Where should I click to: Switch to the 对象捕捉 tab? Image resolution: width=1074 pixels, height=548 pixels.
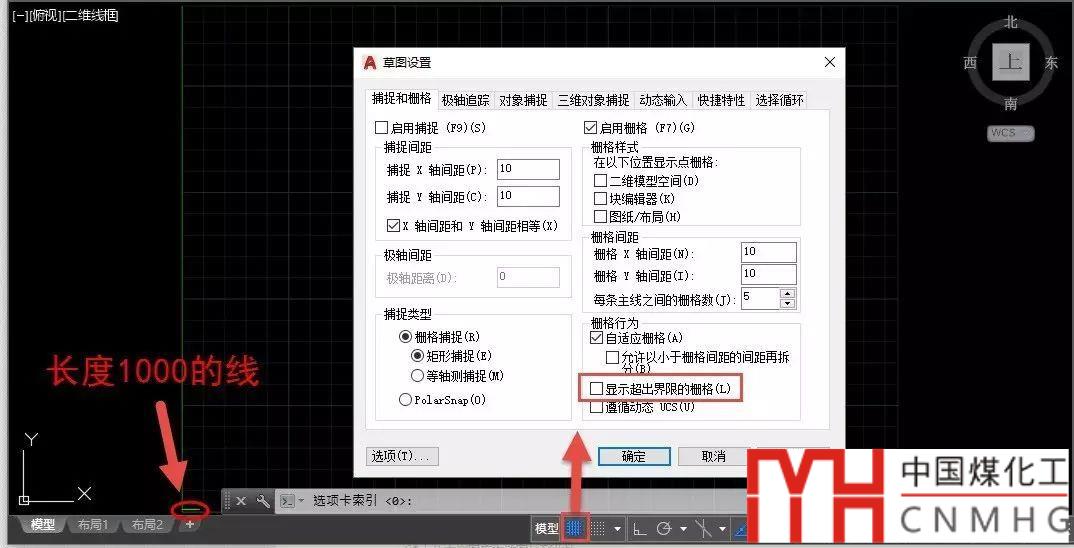click(x=523, y=100)
